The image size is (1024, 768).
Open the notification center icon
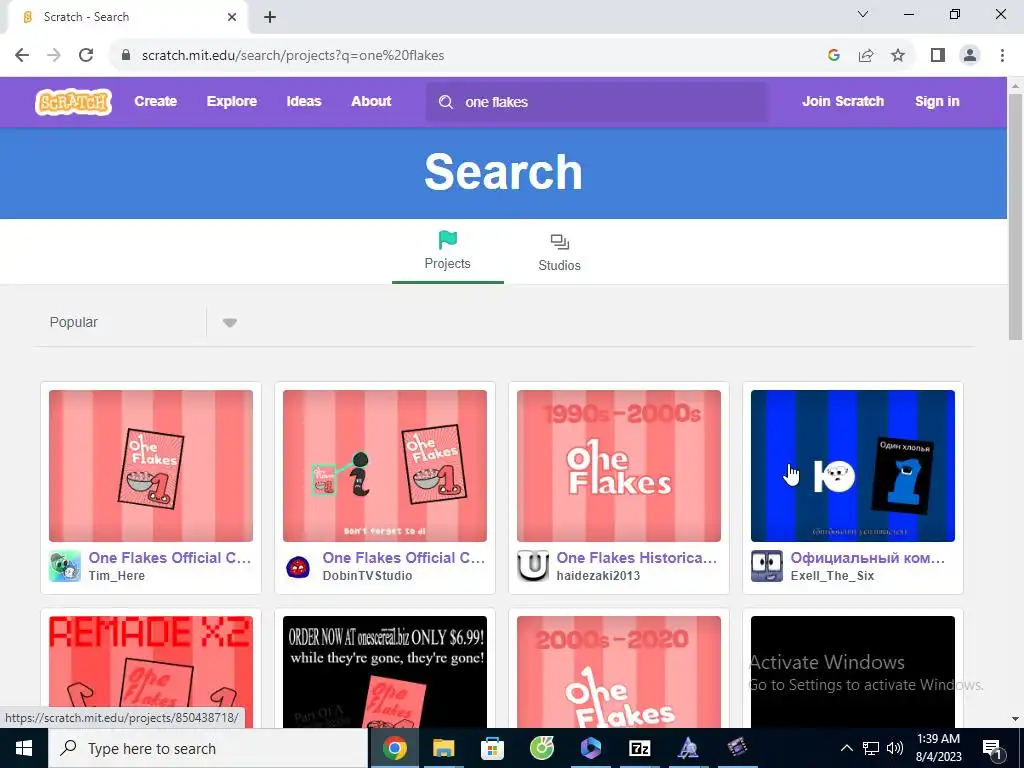tap(993, 749)
